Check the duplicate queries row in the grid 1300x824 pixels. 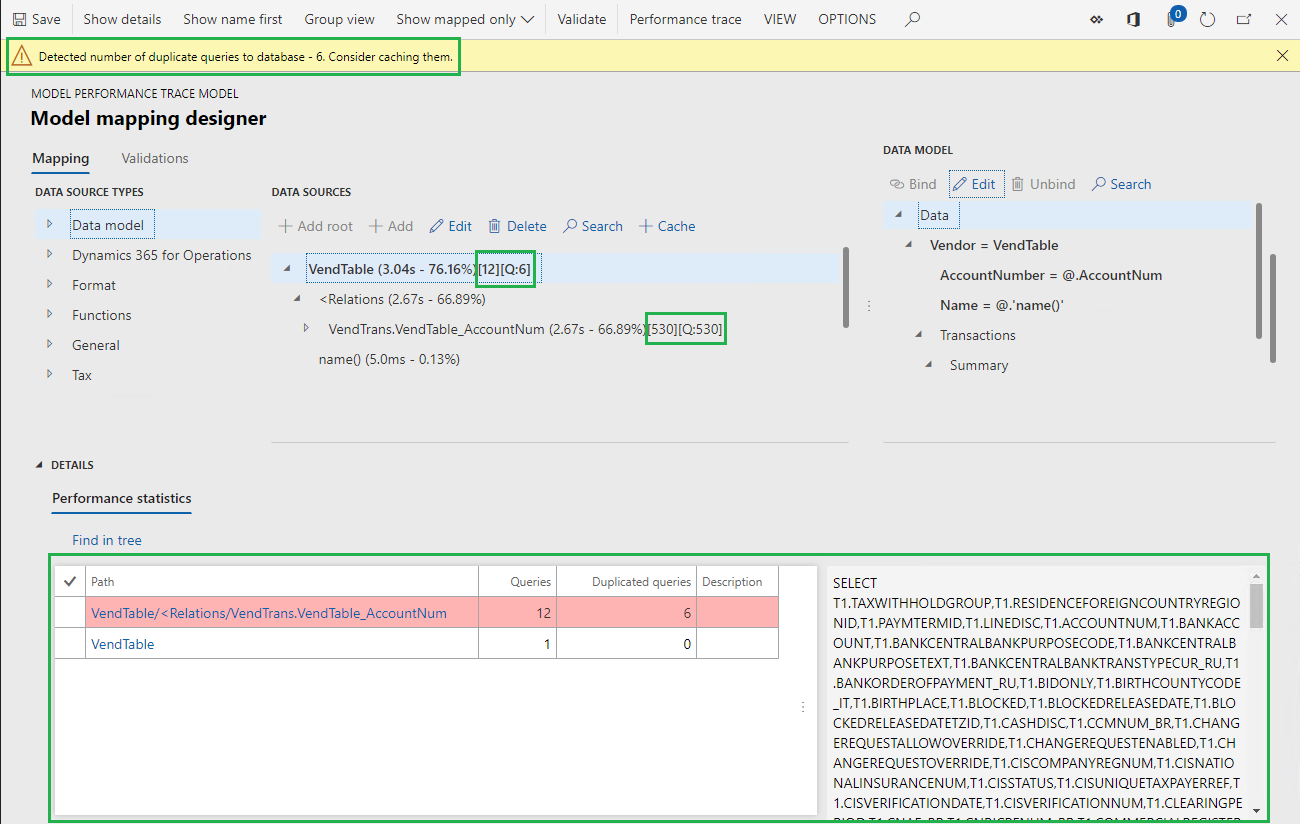pos(68,611)
